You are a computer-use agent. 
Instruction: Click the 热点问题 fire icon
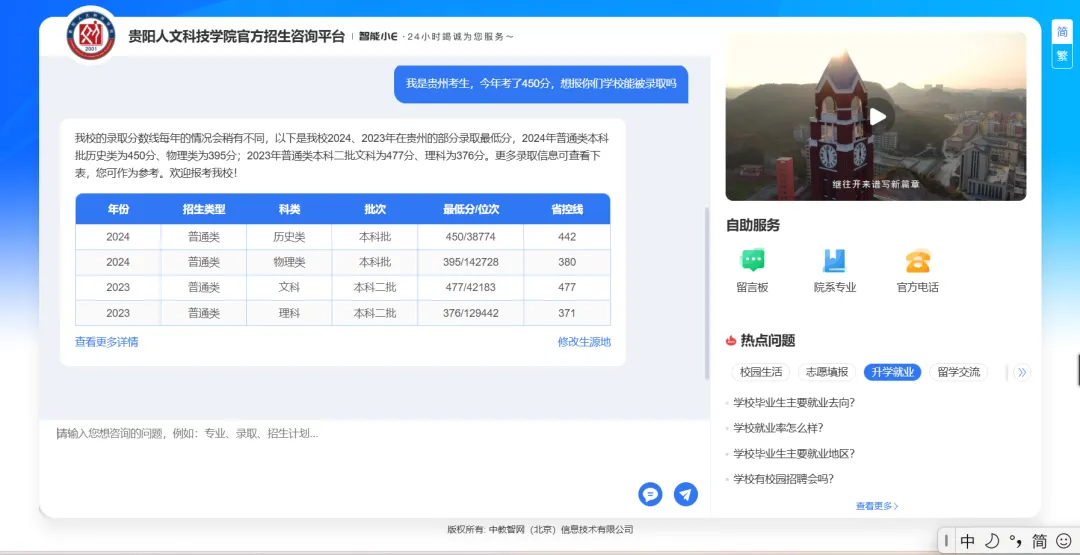(x=731, y=340)
